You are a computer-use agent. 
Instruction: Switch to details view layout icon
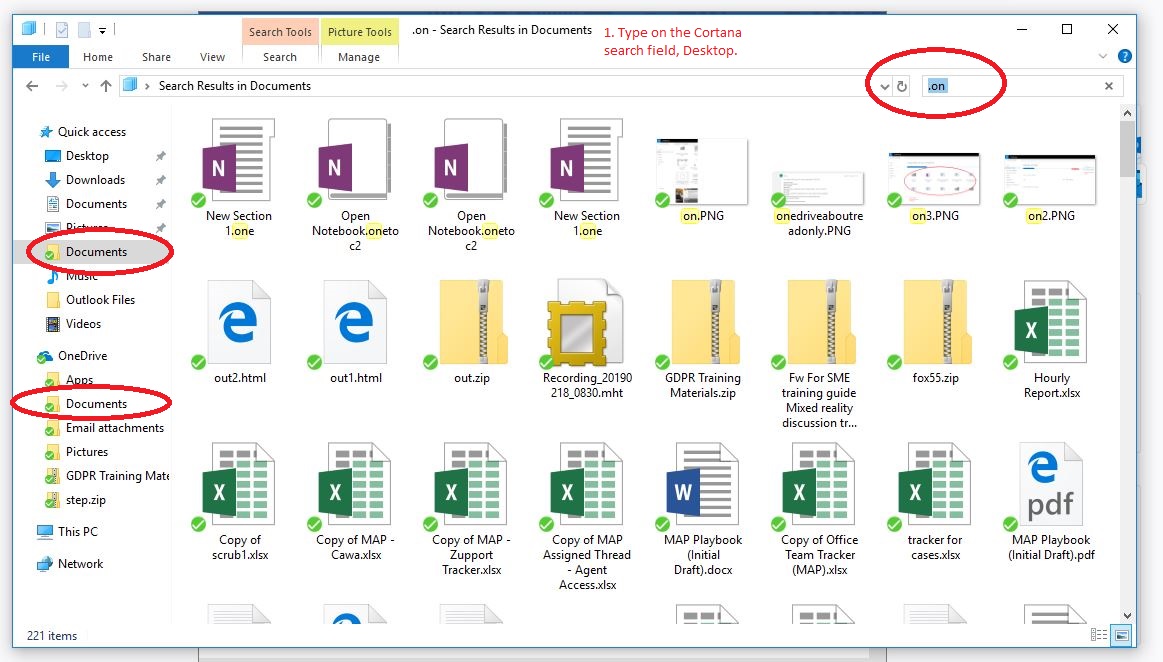pos(1099,635)
